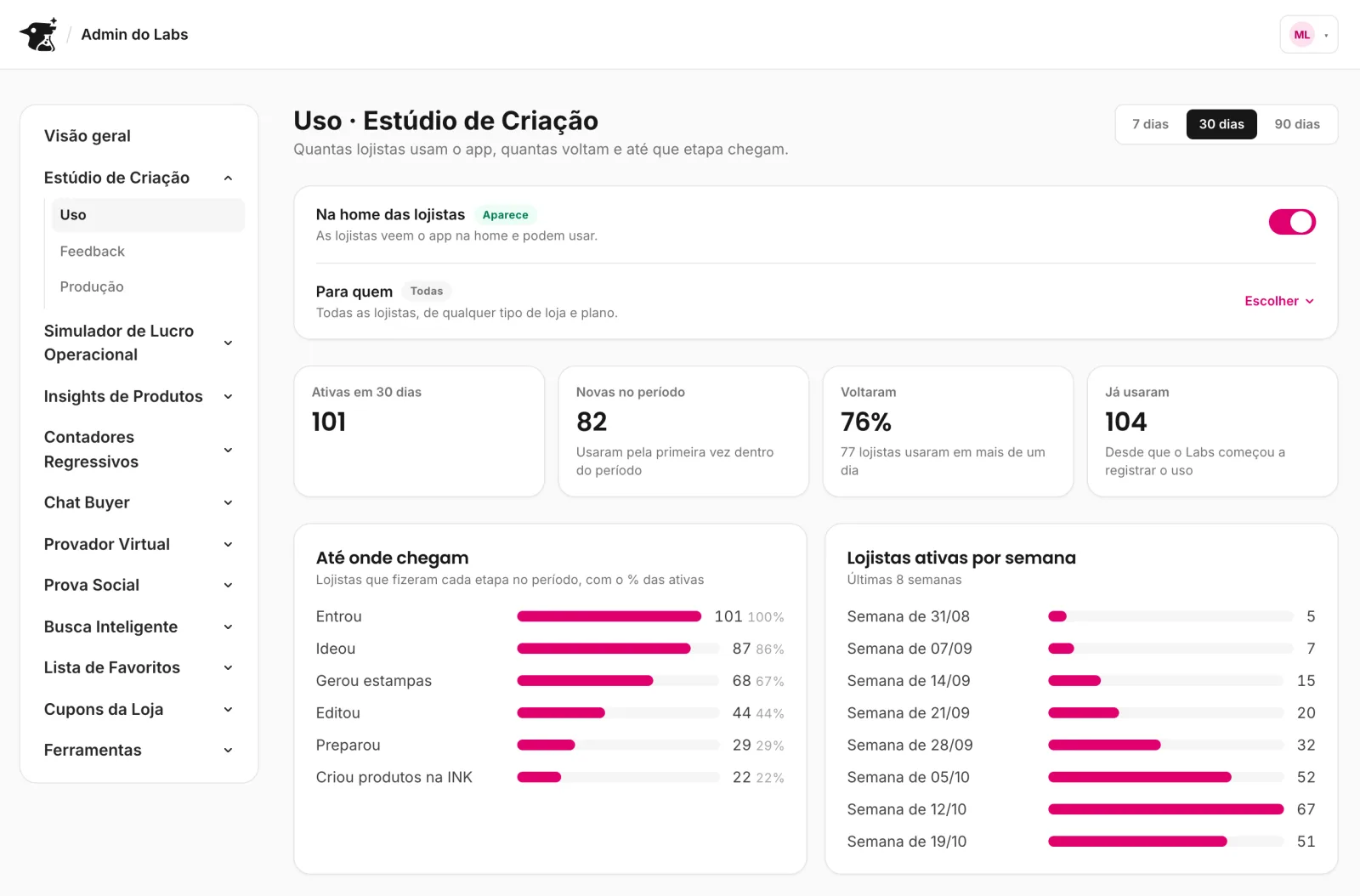
Task: Switch period to 7 dias
Action: (x=1150, y=124)
